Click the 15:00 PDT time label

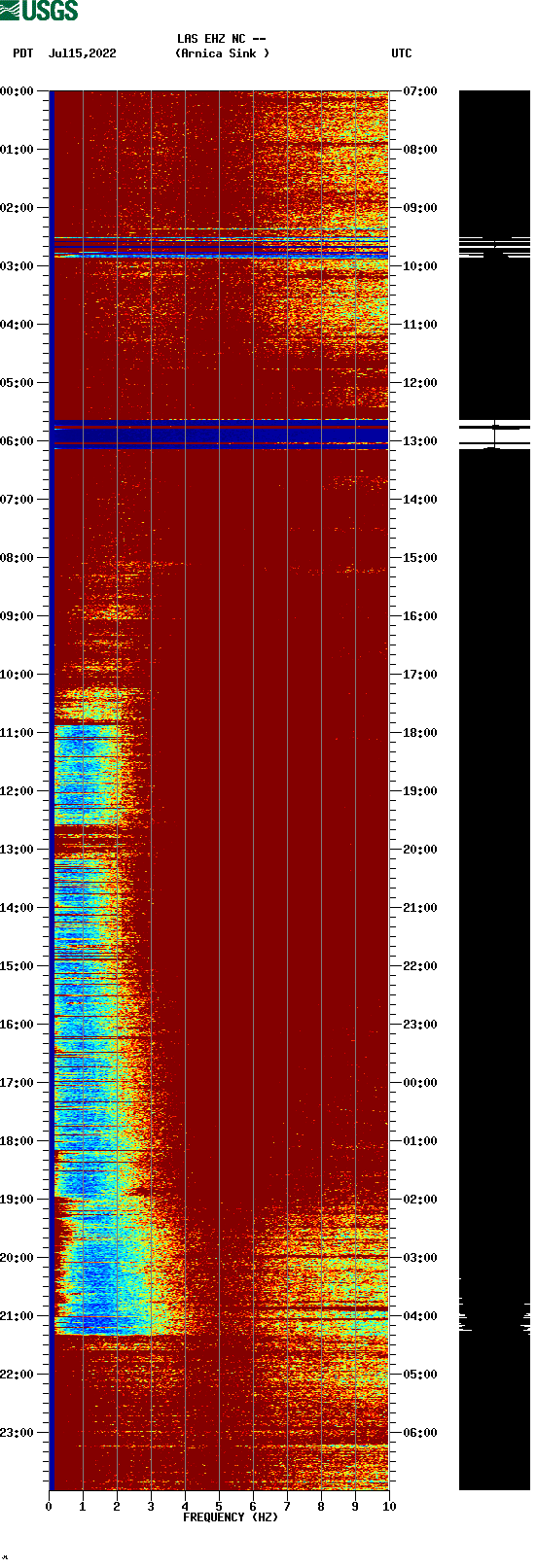point(18,966)
